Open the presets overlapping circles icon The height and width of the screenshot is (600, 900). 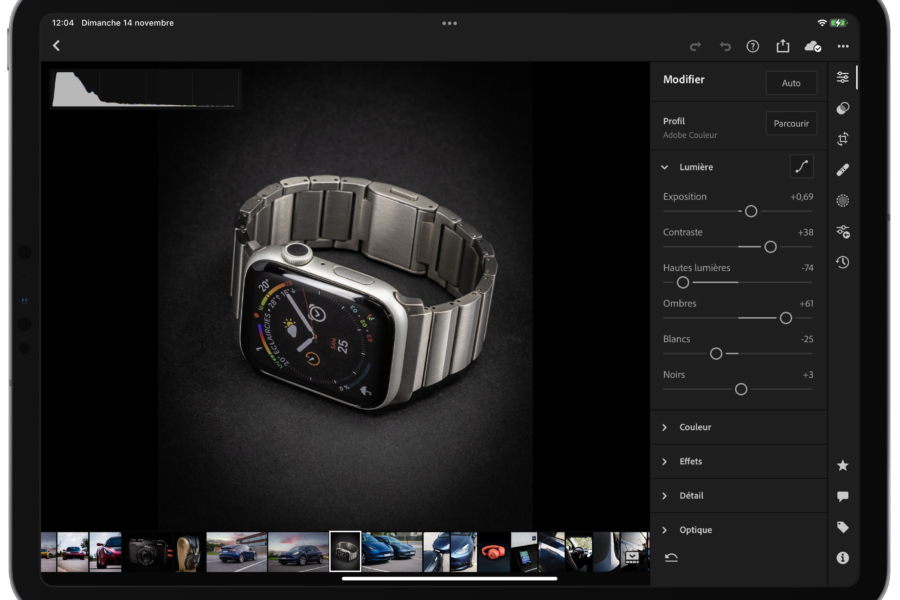843,108
